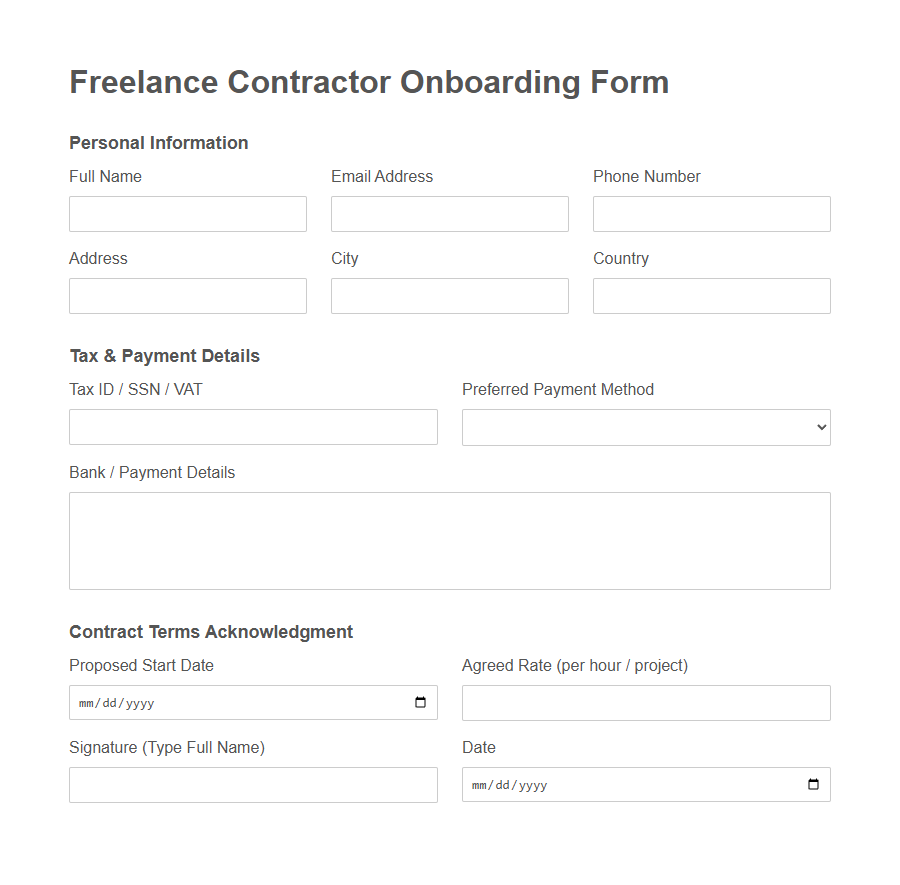This screenshot has width=900, height=885.
Task: Click the Tax & Payment Details heading
Action: click(x=164, y=355)
